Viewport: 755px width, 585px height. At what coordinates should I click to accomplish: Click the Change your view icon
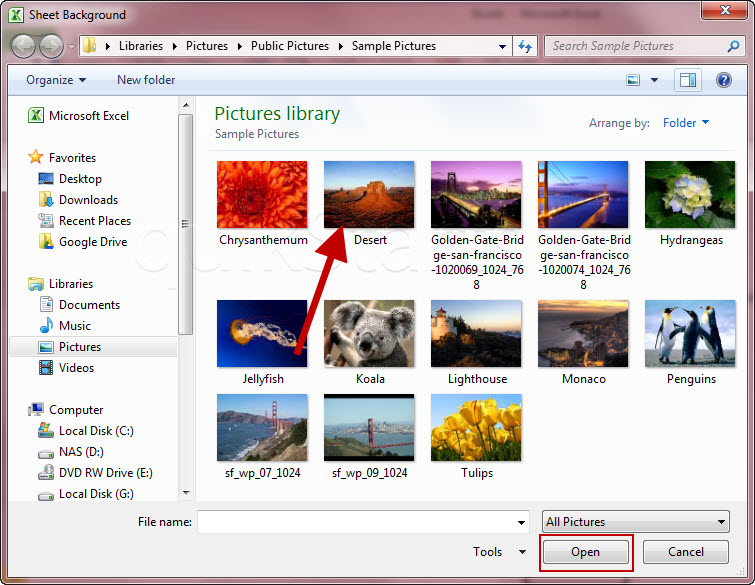click(633, 80)
